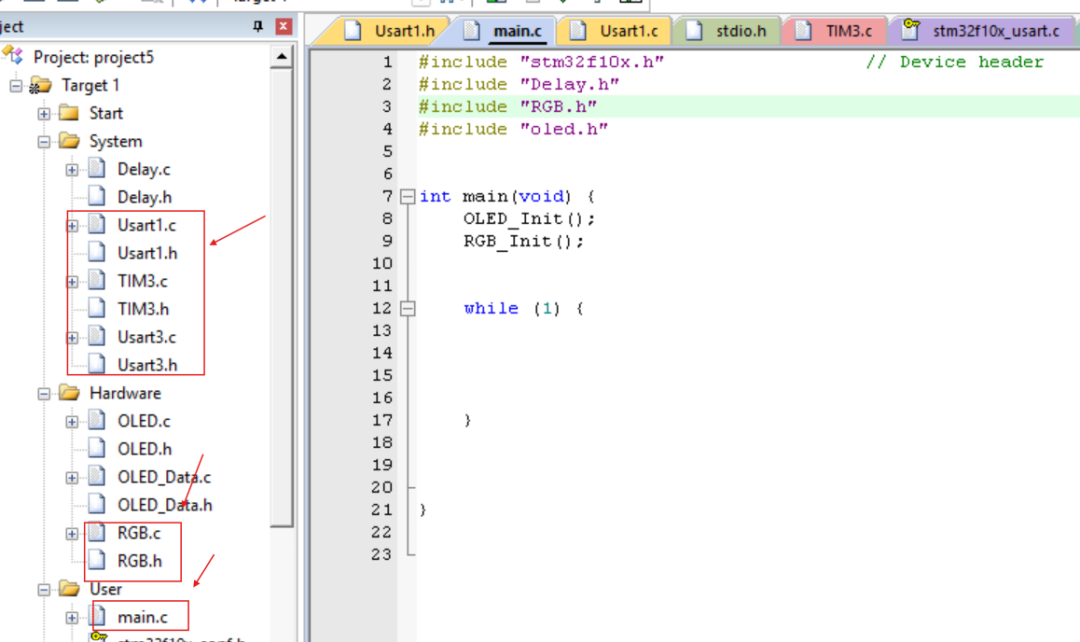Collapse the main function code fold
1080x642 pixels.
pyautogui.click(x=408, y=197)
